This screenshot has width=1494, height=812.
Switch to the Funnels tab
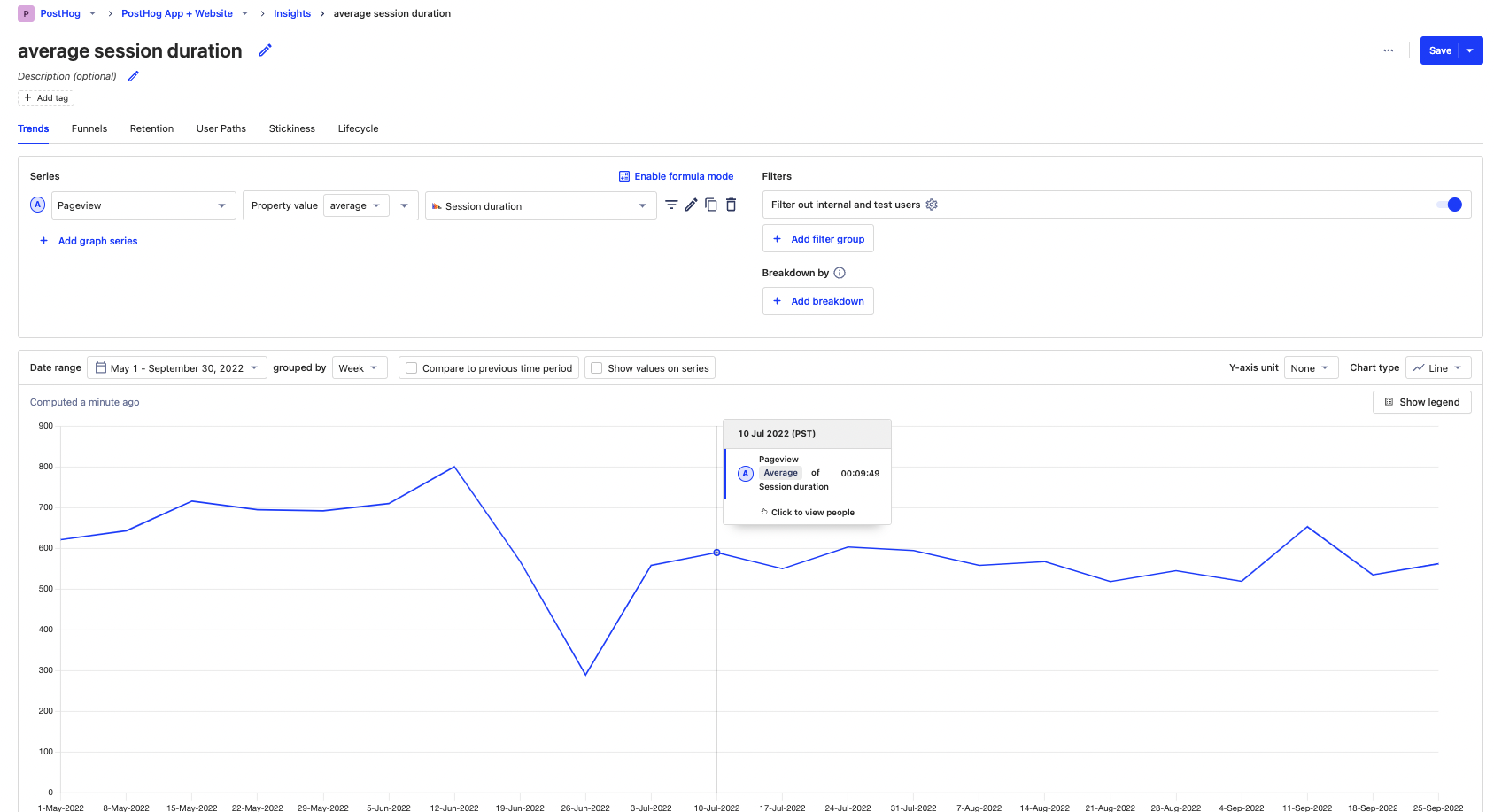click(x=89, y=128)
